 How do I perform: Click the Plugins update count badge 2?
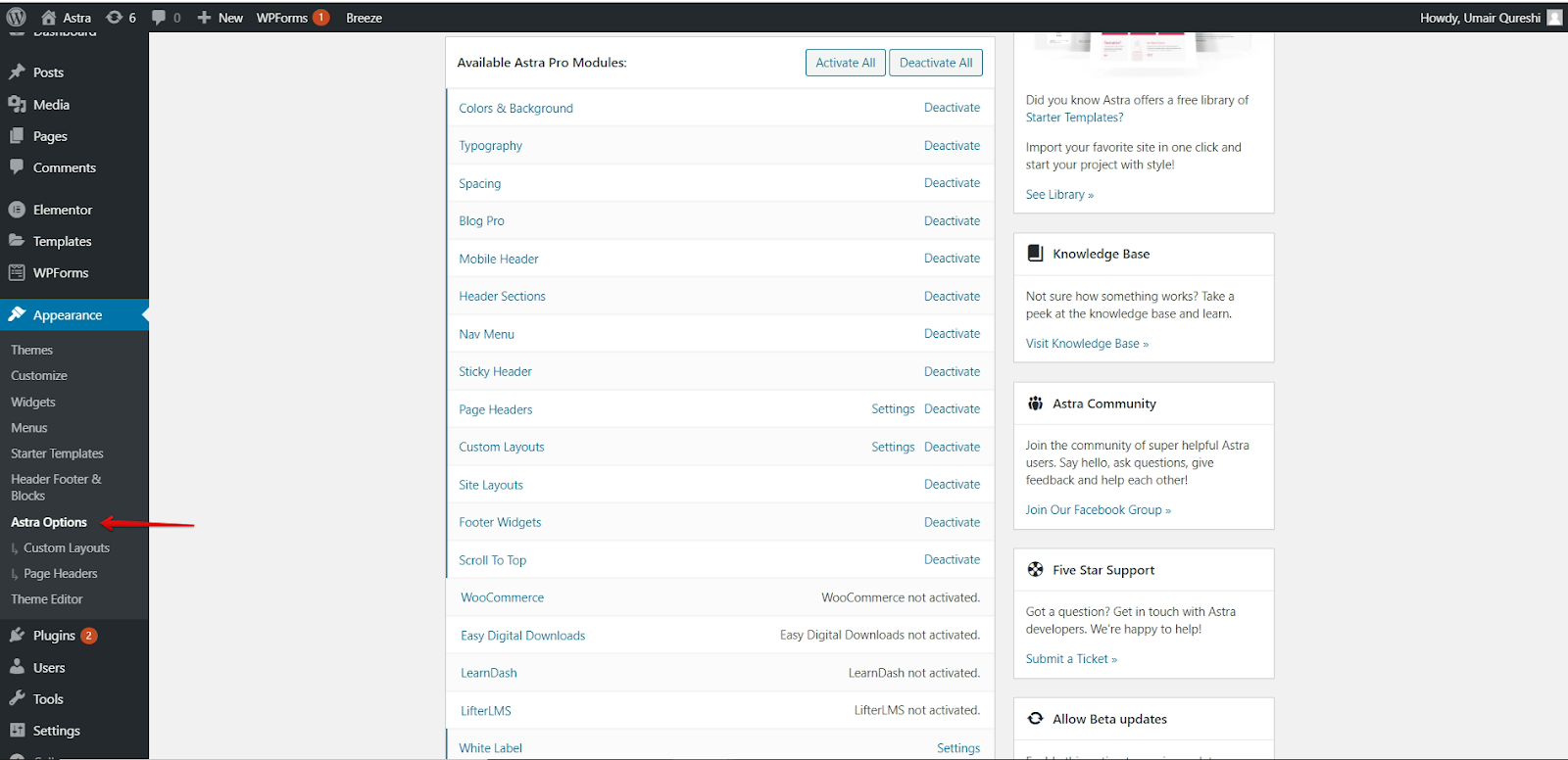click(89, 636)
